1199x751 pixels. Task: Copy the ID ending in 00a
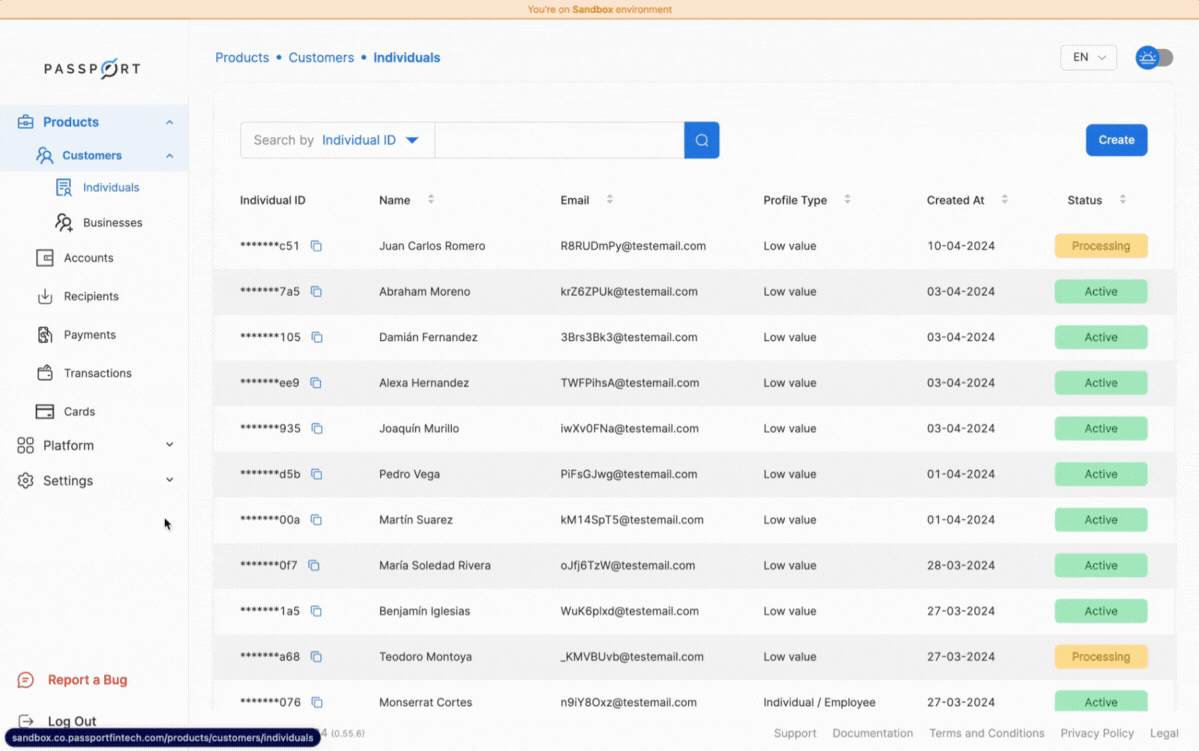point(316,519)
